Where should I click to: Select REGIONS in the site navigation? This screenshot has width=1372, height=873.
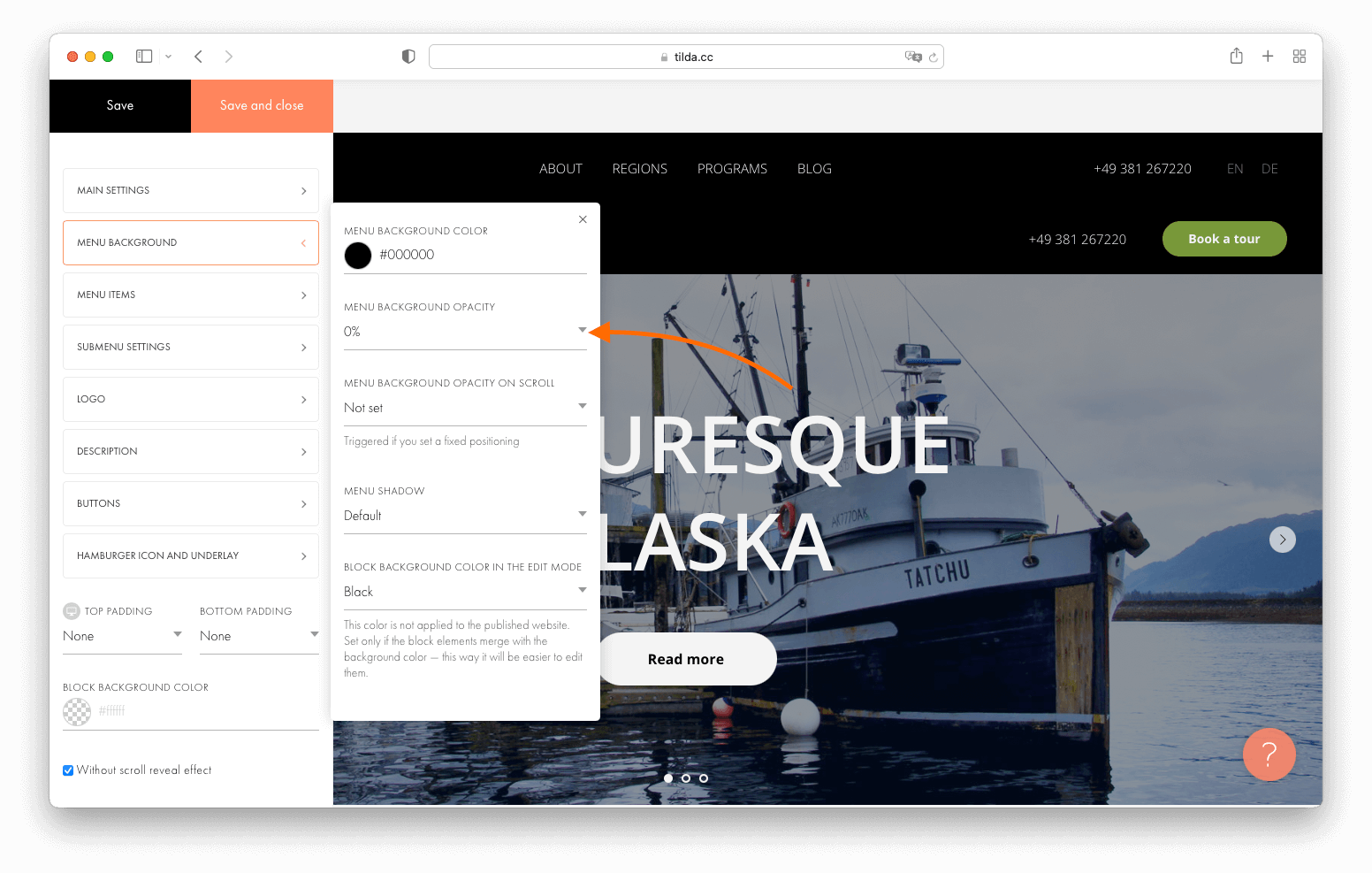pos(639,168)
